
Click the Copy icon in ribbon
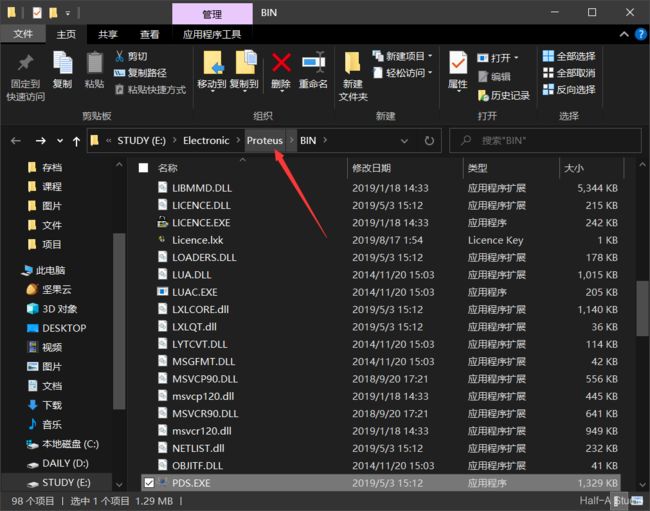(63, 63)
